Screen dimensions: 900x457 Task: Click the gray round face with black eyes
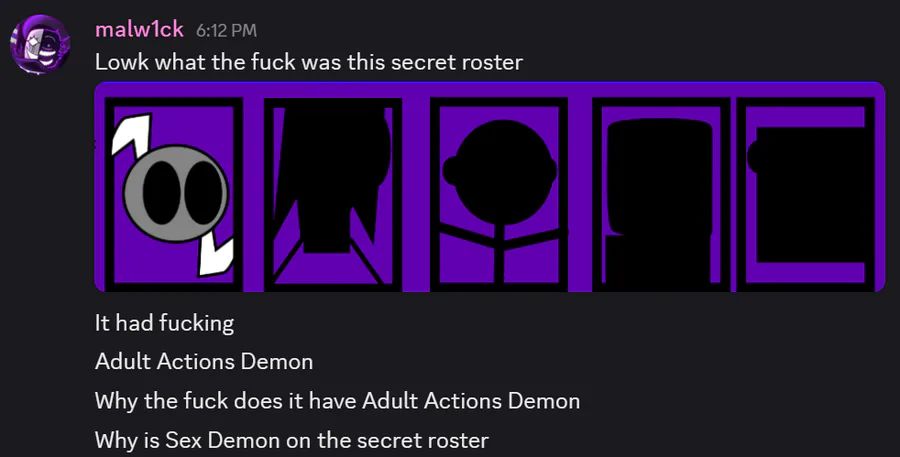(176, 193)
